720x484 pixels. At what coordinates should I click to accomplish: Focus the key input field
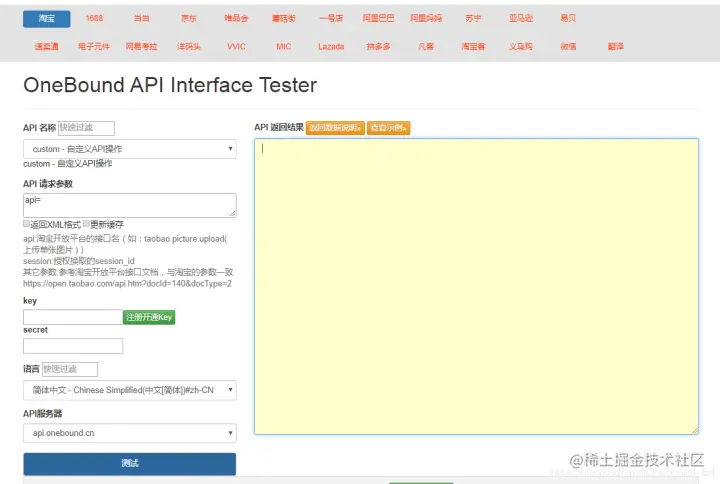pyautogui.click(x=73, y=317)
